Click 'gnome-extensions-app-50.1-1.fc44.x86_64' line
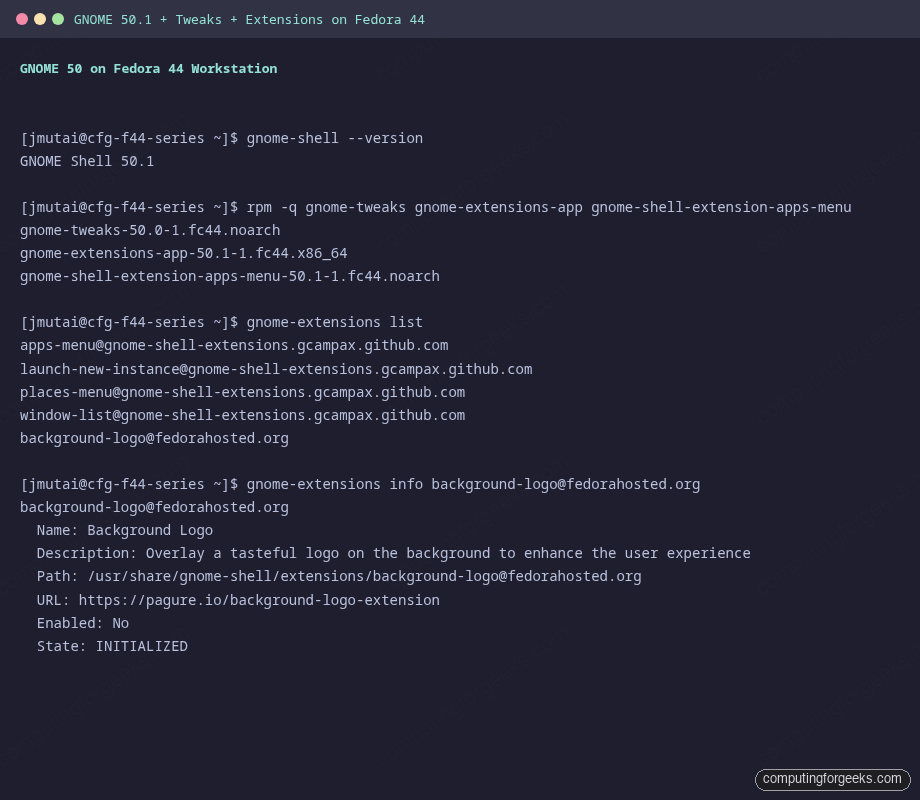Viewport: 920px width, 800px height. [x=184, y=254]
